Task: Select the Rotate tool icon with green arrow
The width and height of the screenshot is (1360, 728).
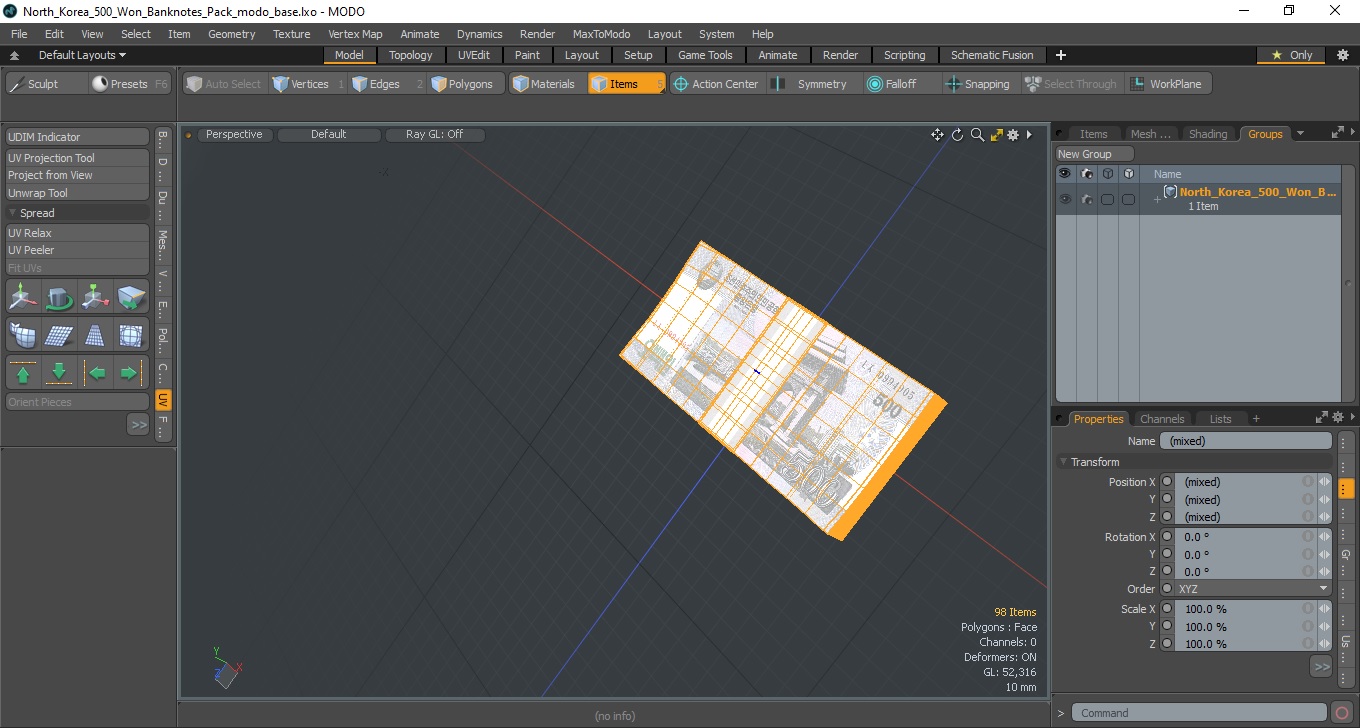Action: pyautogui.click(x=60, y=297)
